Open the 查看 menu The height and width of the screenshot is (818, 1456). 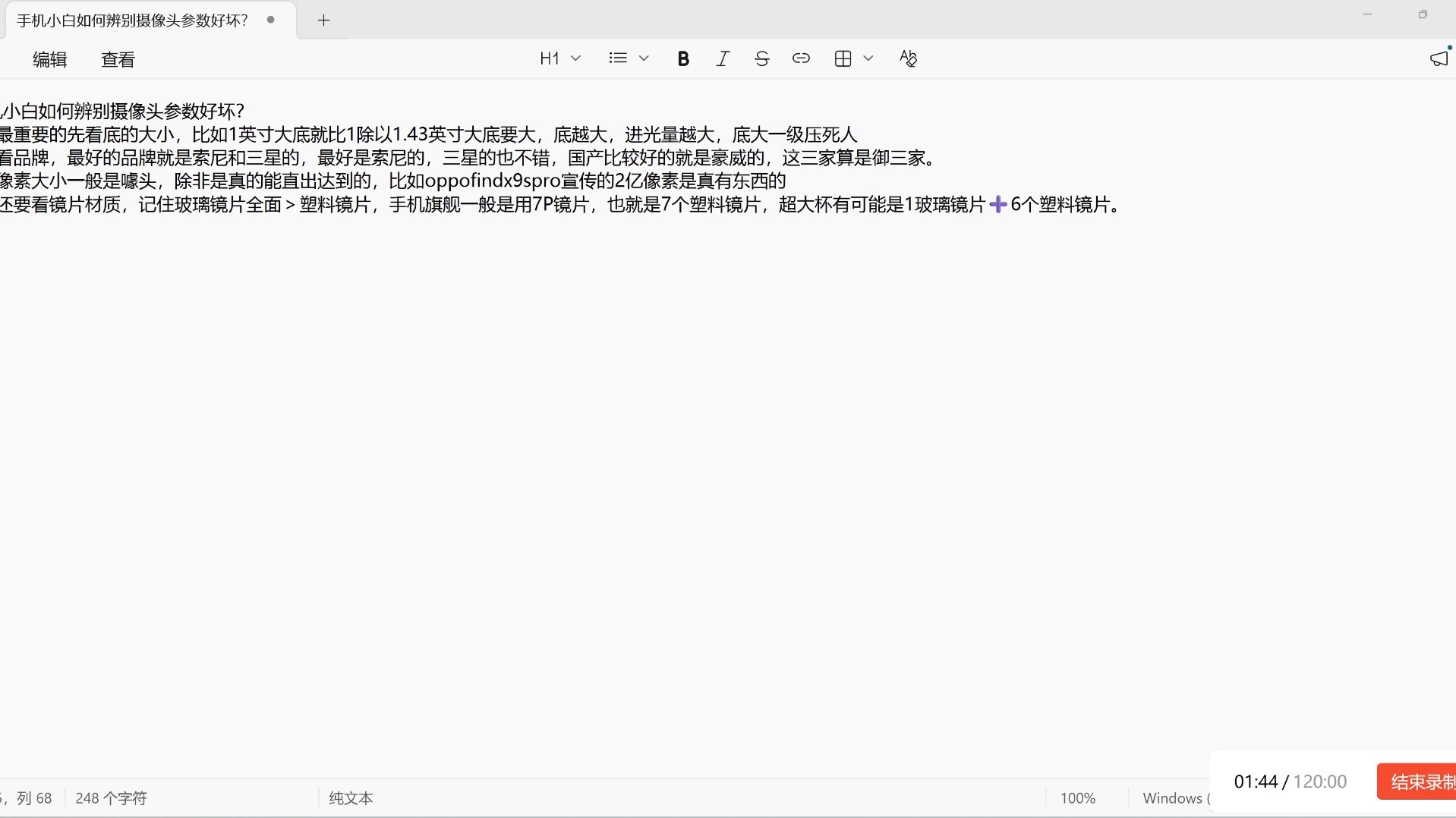pos(118,59)
